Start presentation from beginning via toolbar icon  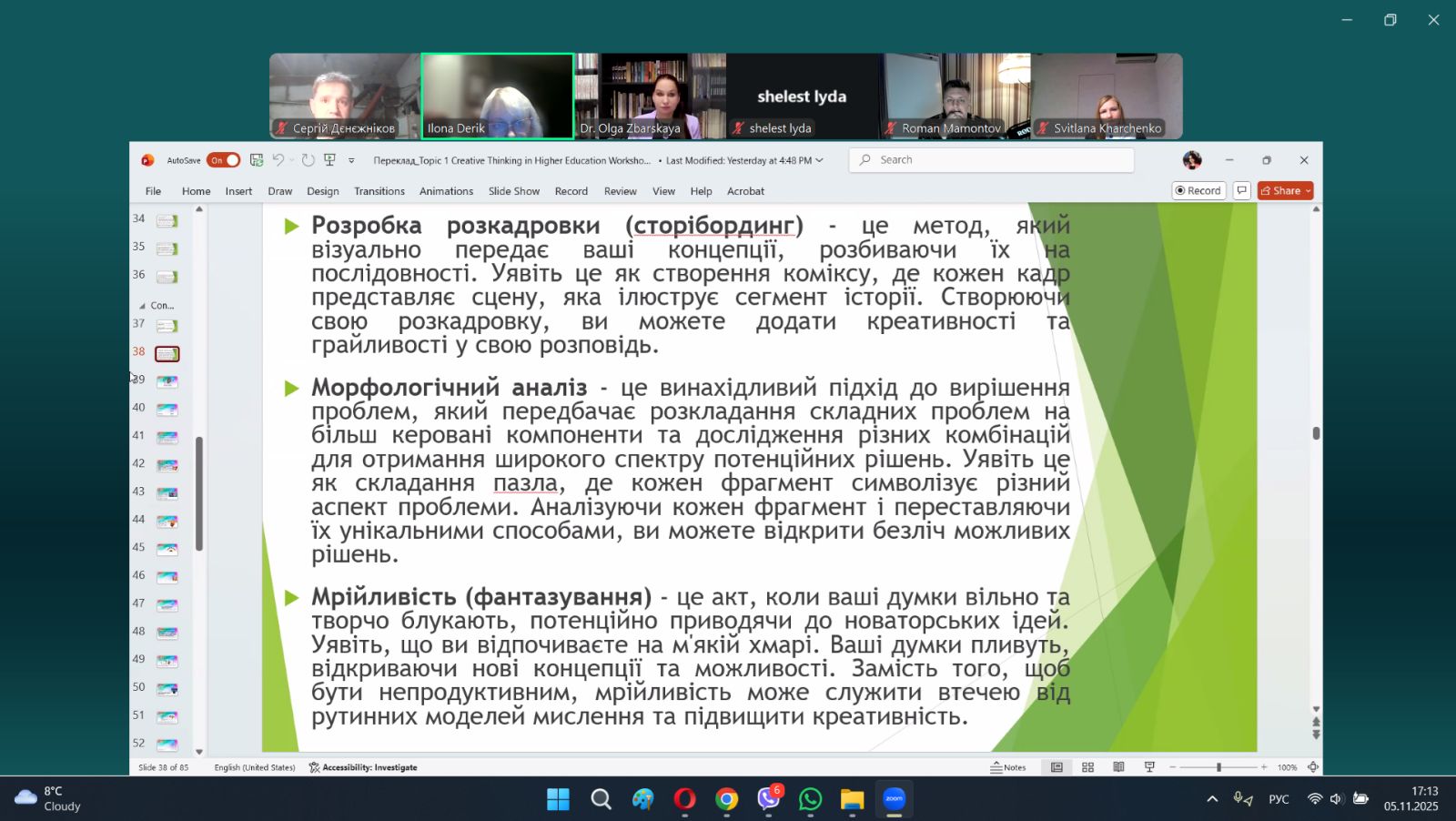coord(329,160)
